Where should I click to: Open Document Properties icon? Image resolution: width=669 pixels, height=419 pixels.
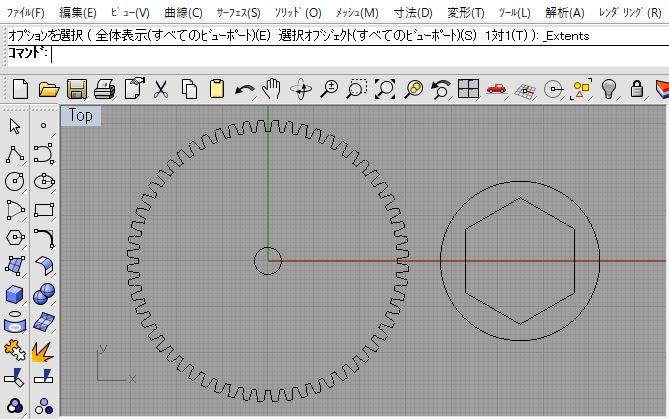135,89
